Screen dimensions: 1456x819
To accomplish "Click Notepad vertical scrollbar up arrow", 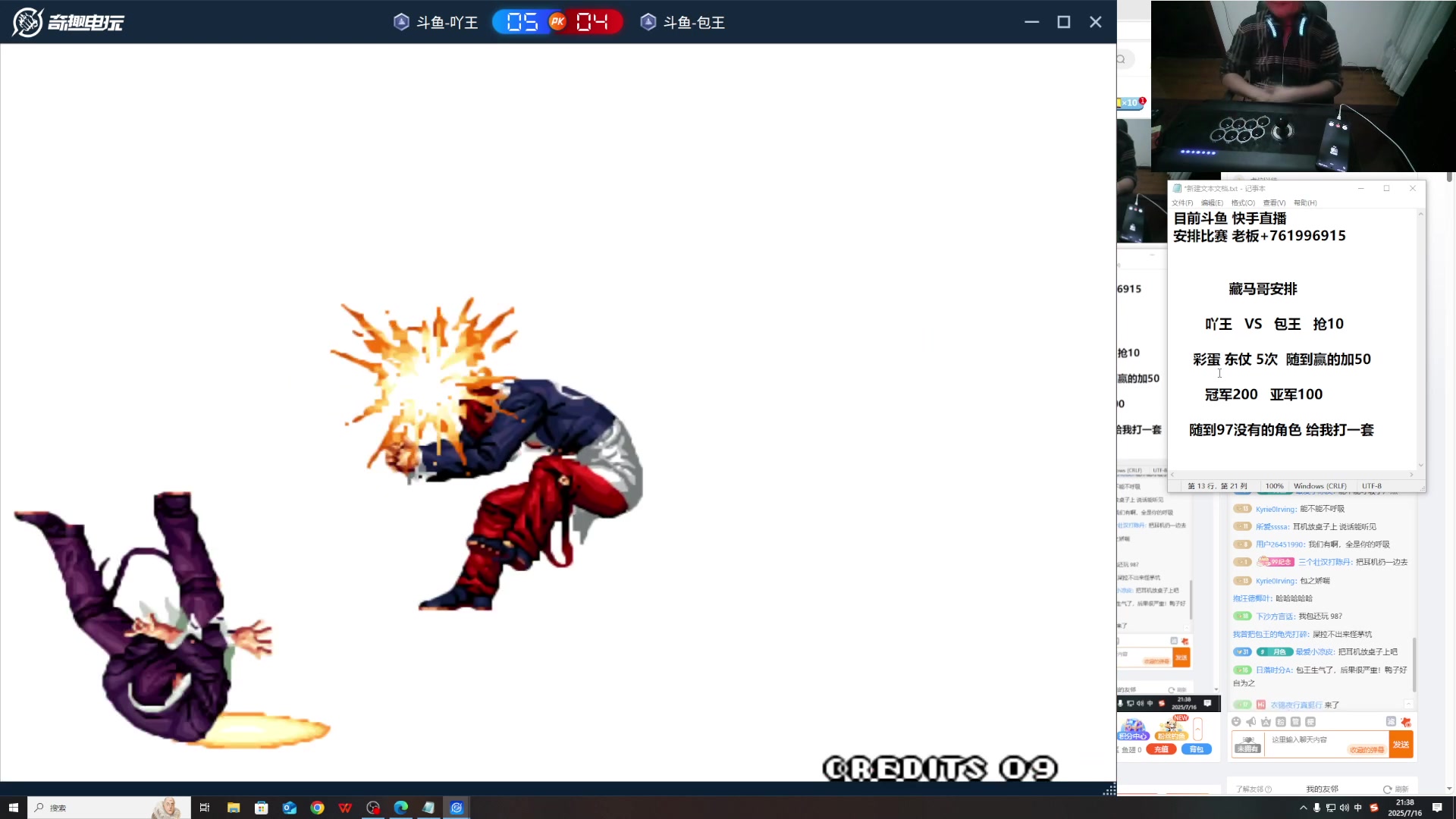I will click(1420, 214).
